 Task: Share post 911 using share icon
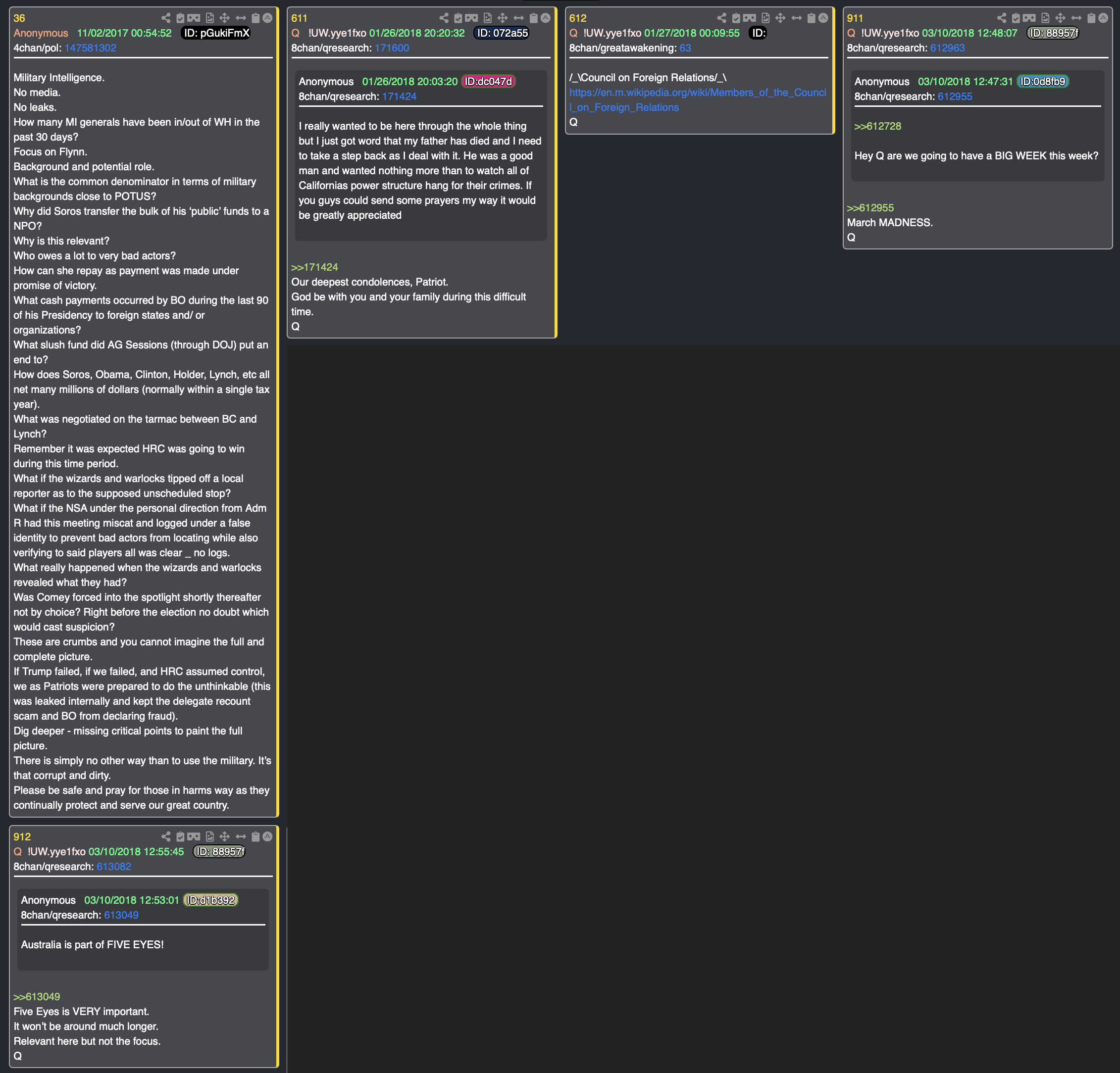(1002, 18)
